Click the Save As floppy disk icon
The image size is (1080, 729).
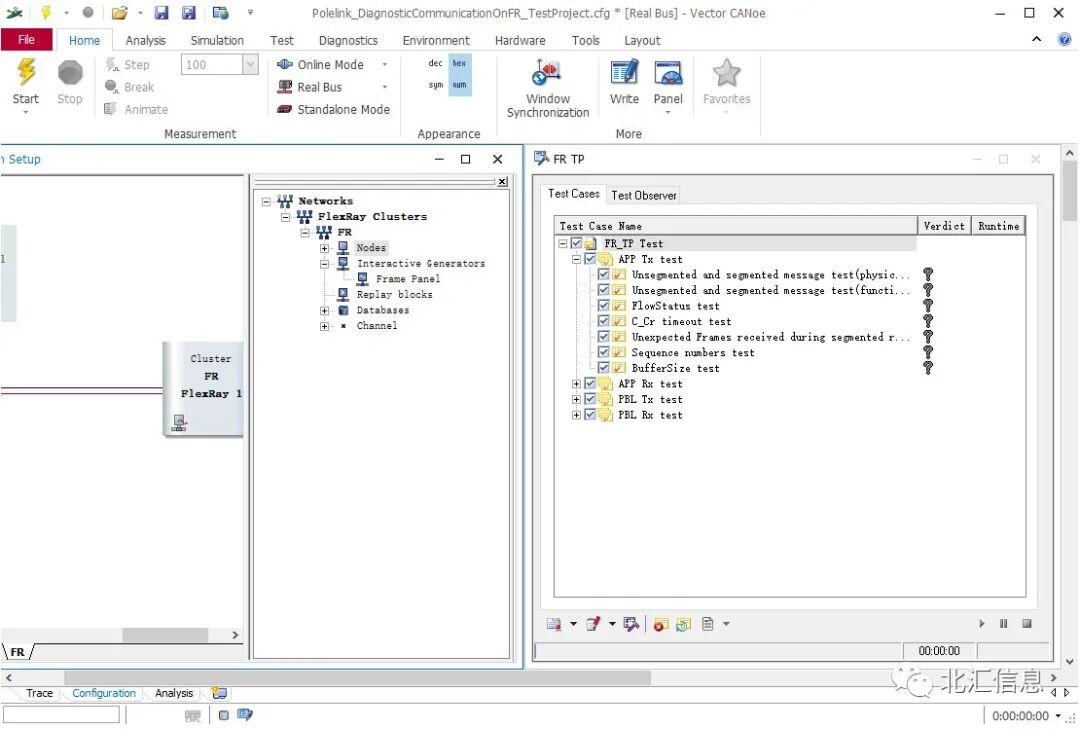pyautogui.click(x=188, y=12)
